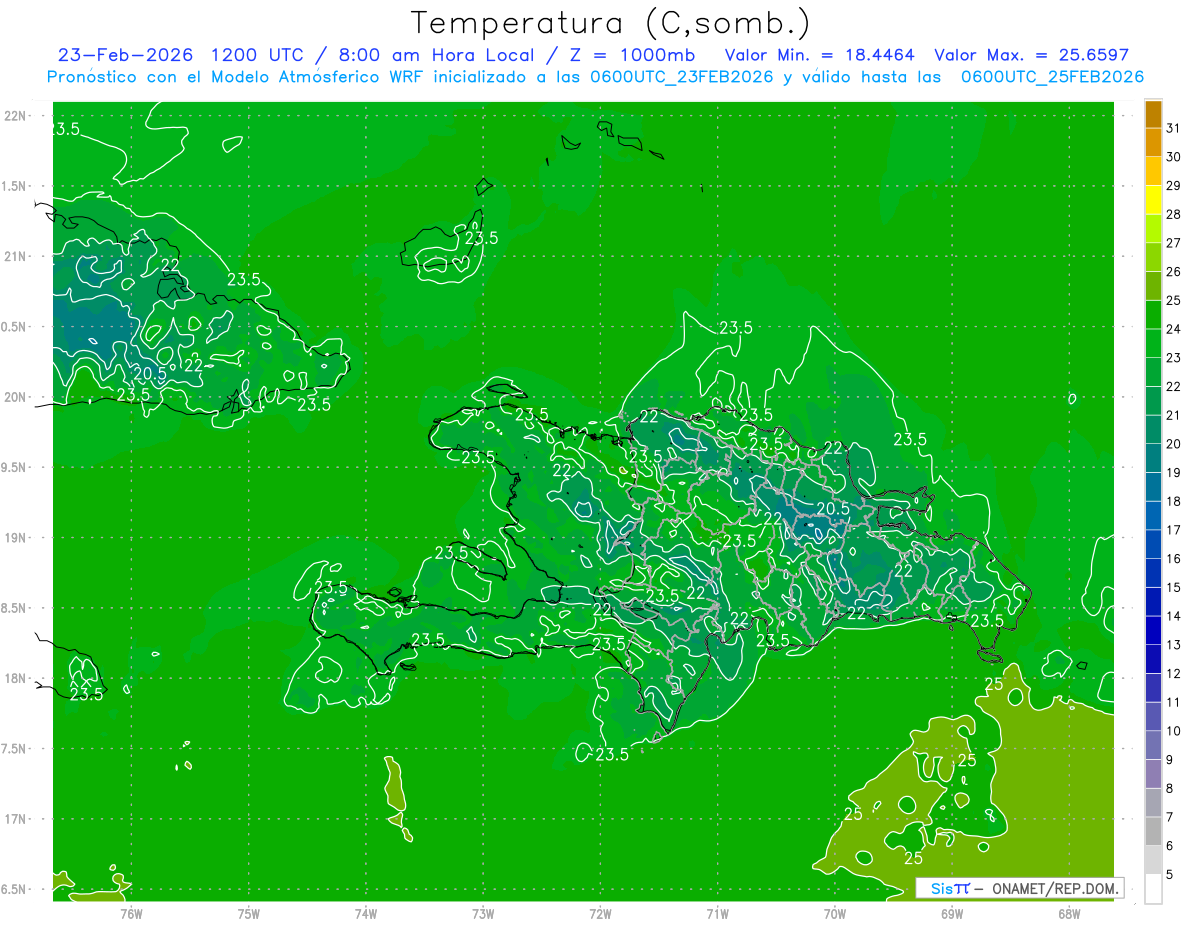Viewport: 1200px width, 927px height.
Task: Click the "68W" longitude axis label
Action: point(1069,913)
